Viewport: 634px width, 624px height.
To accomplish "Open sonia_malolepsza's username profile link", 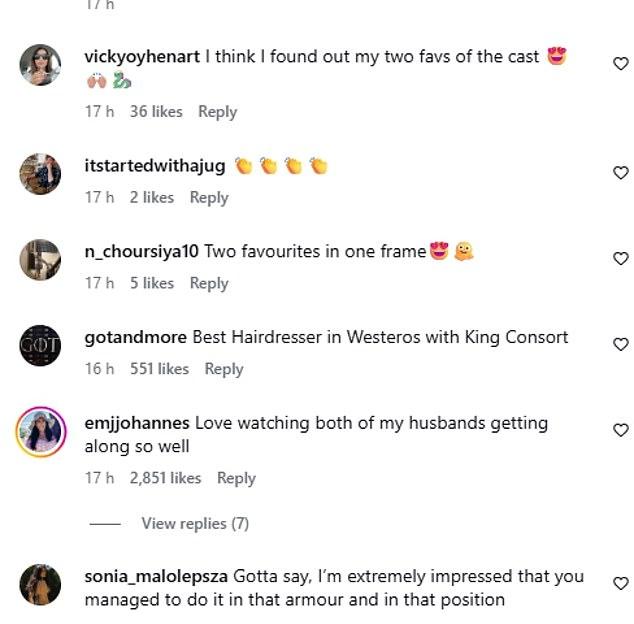I will pos(156,576).
